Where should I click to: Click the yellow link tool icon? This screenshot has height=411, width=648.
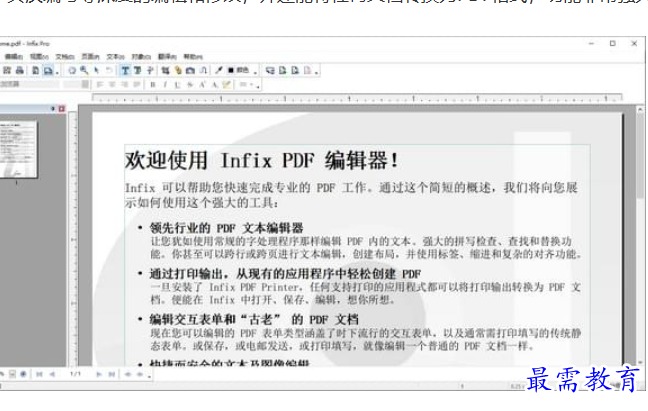point(178,70)
